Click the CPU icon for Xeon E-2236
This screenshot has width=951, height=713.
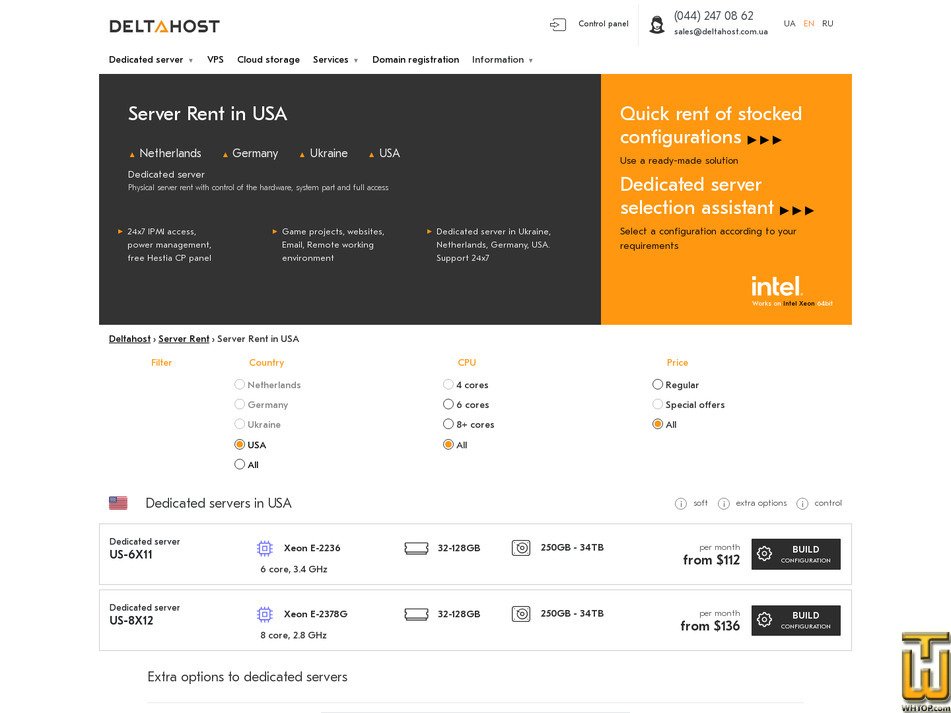click(x=264, y=548)
